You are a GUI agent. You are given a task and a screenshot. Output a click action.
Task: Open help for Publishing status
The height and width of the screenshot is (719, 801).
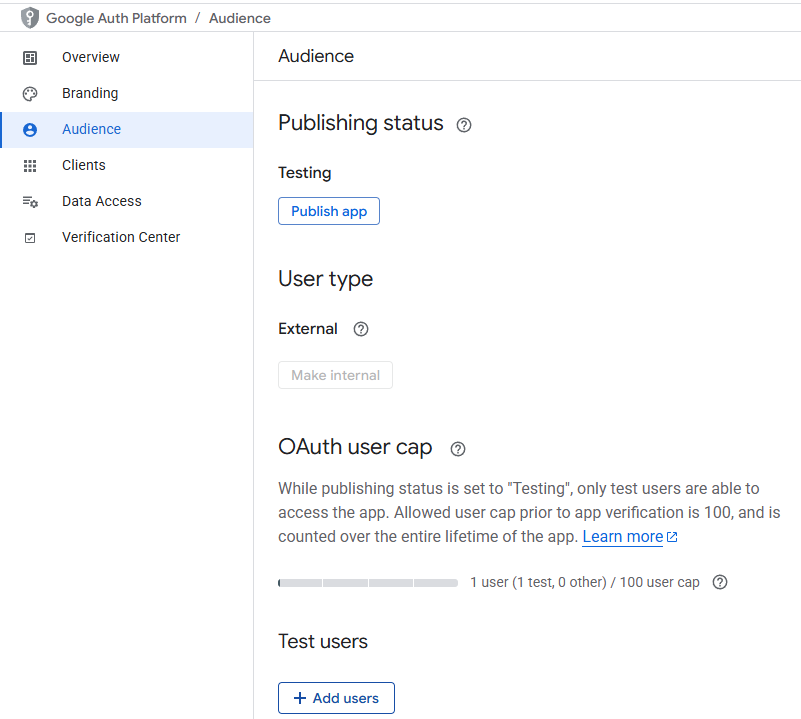point(464,125)
